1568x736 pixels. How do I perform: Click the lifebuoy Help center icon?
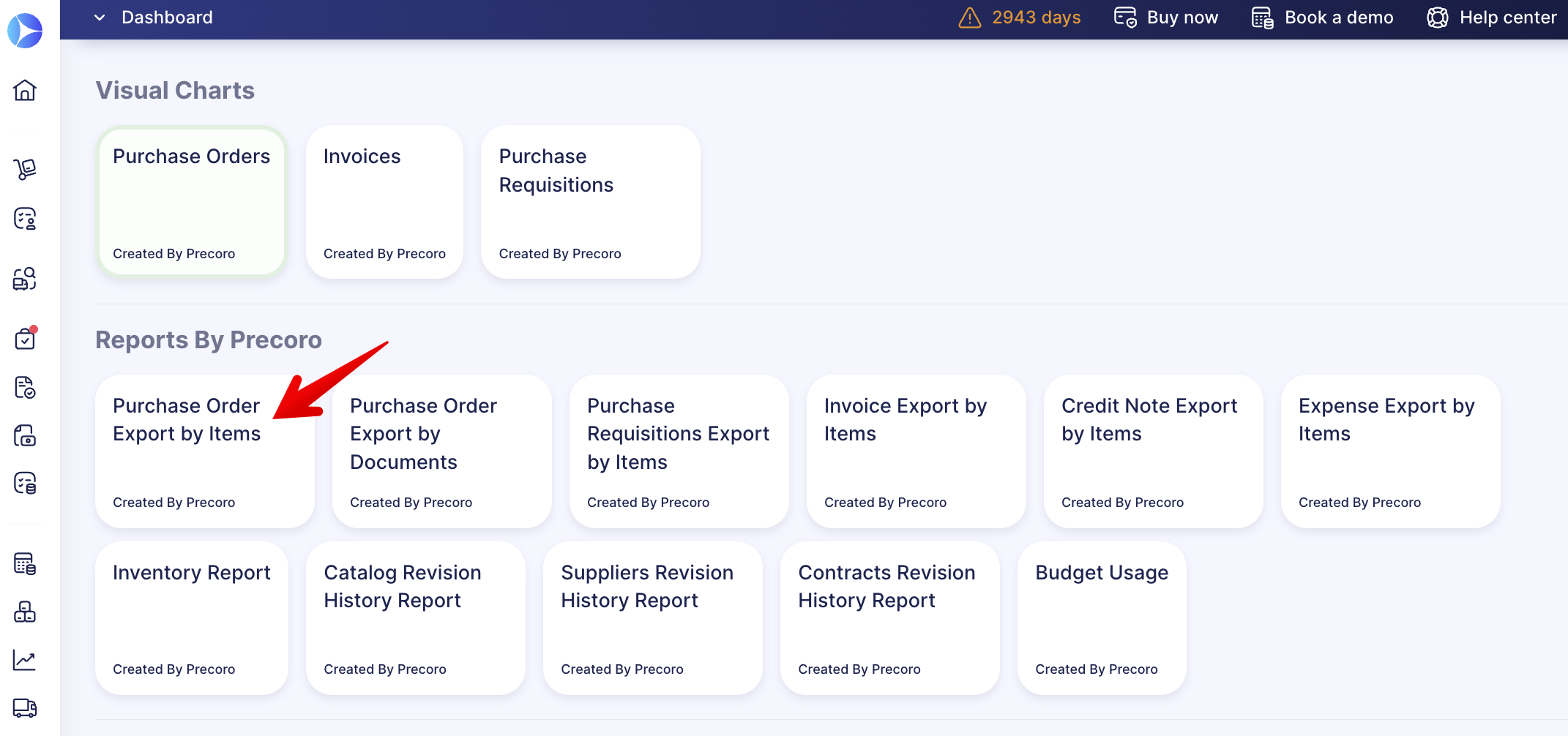point(1438,18)
